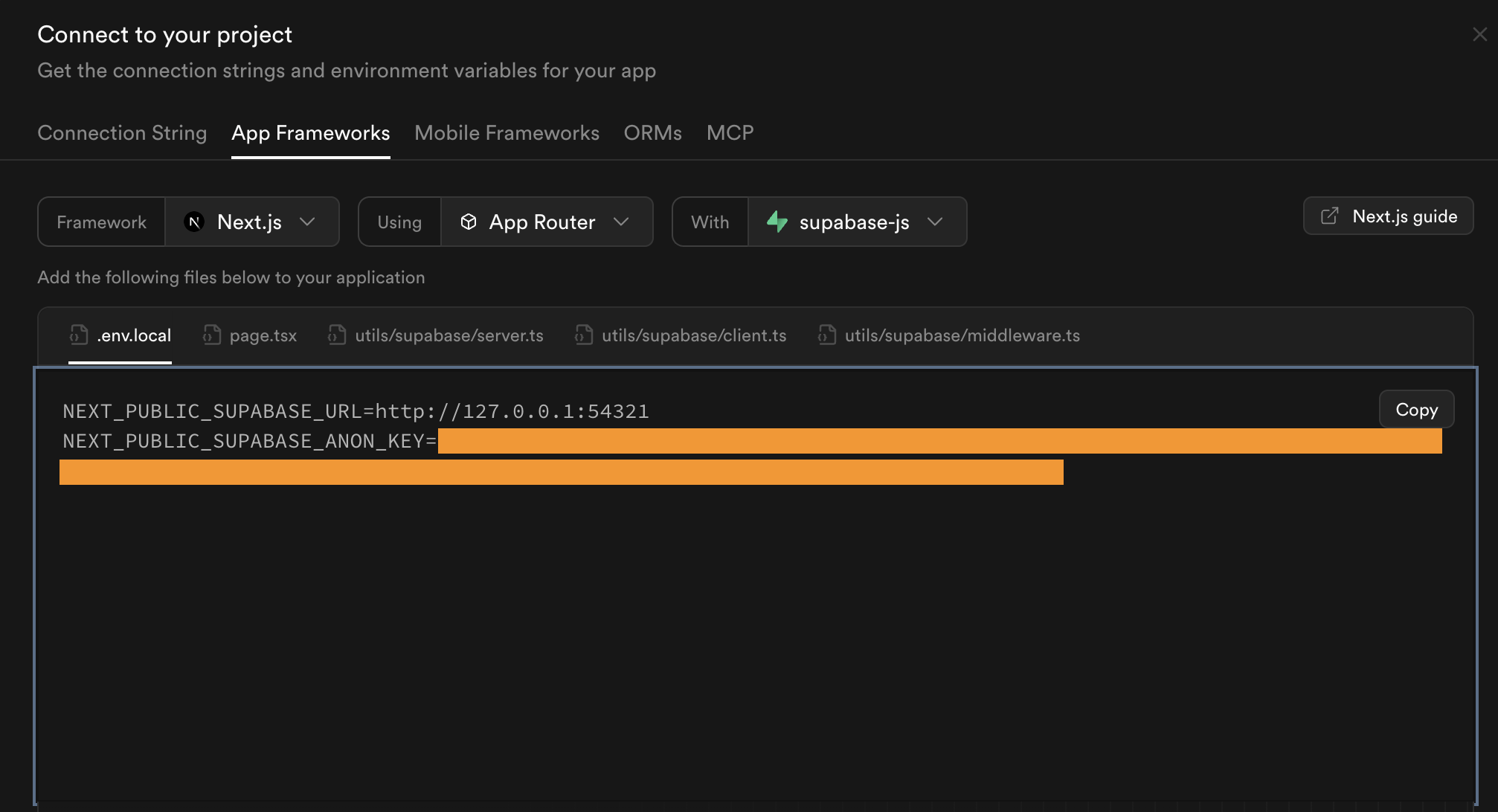Open the Mobile Frameworks tab
This screenshot has height=812, width=1498.
click(x=507, y=133)
